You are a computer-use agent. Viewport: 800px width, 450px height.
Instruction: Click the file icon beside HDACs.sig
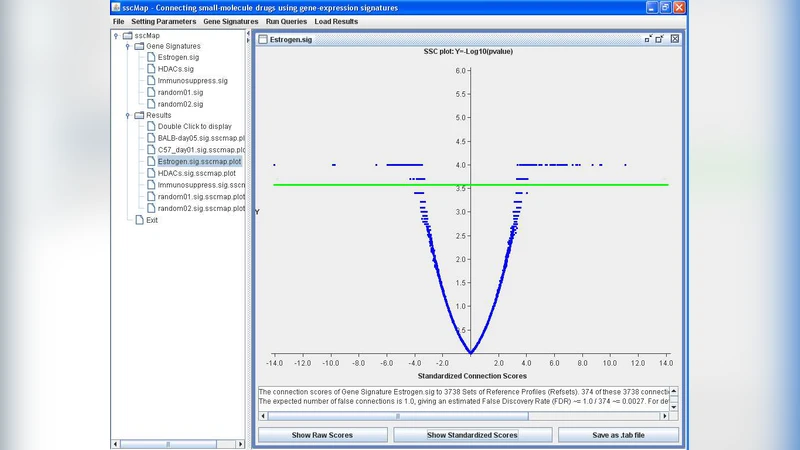click(x=151, y=69)
